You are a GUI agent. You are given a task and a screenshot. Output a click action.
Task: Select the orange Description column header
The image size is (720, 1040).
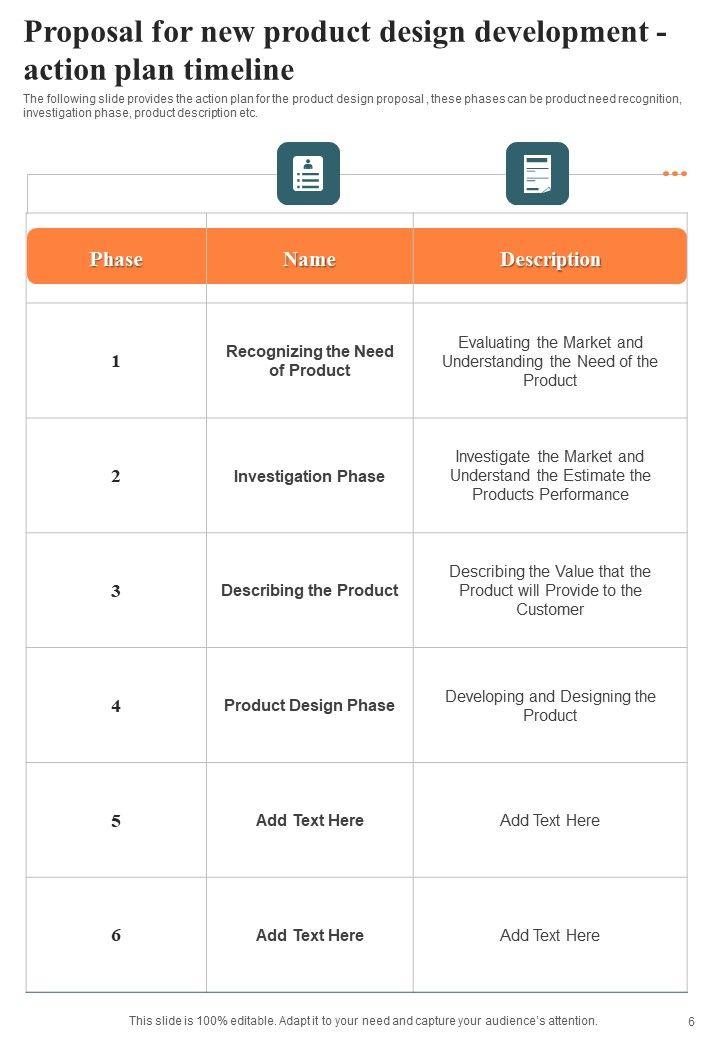tap(550, 260)
